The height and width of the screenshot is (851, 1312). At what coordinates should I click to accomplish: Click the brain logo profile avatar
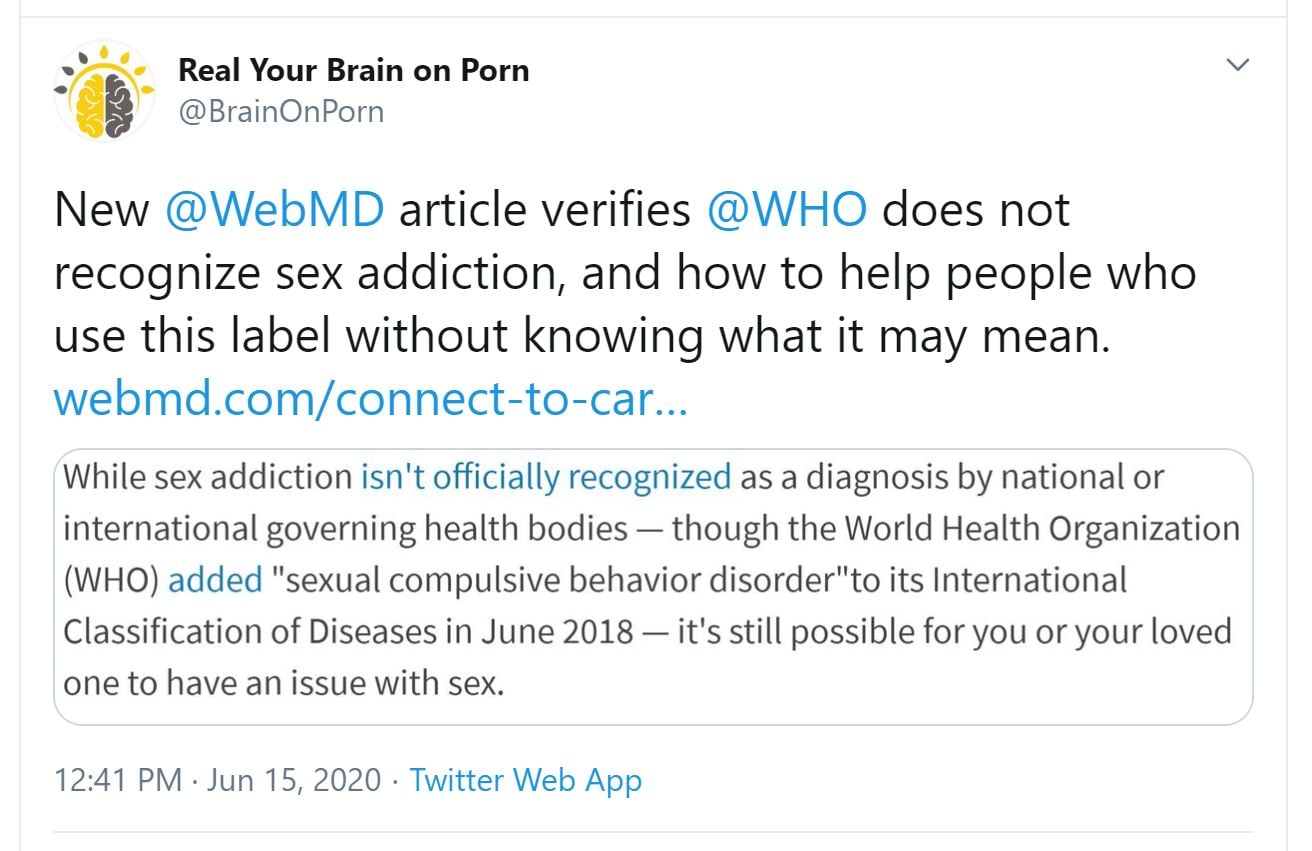pos(105,91)
